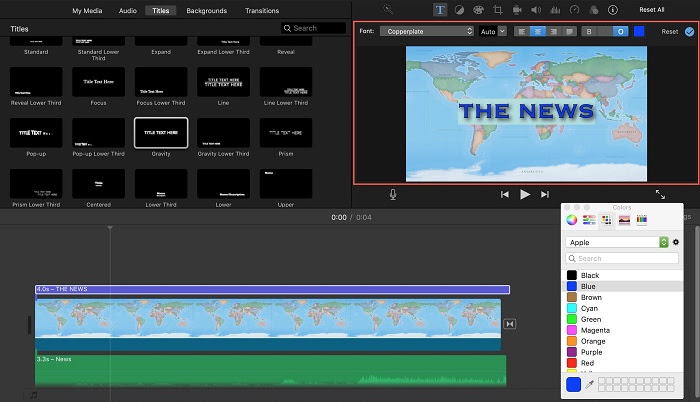This screenshot has width=700, height=402.
Task: Select the pencils color picker mode
Action: (642, 219)
